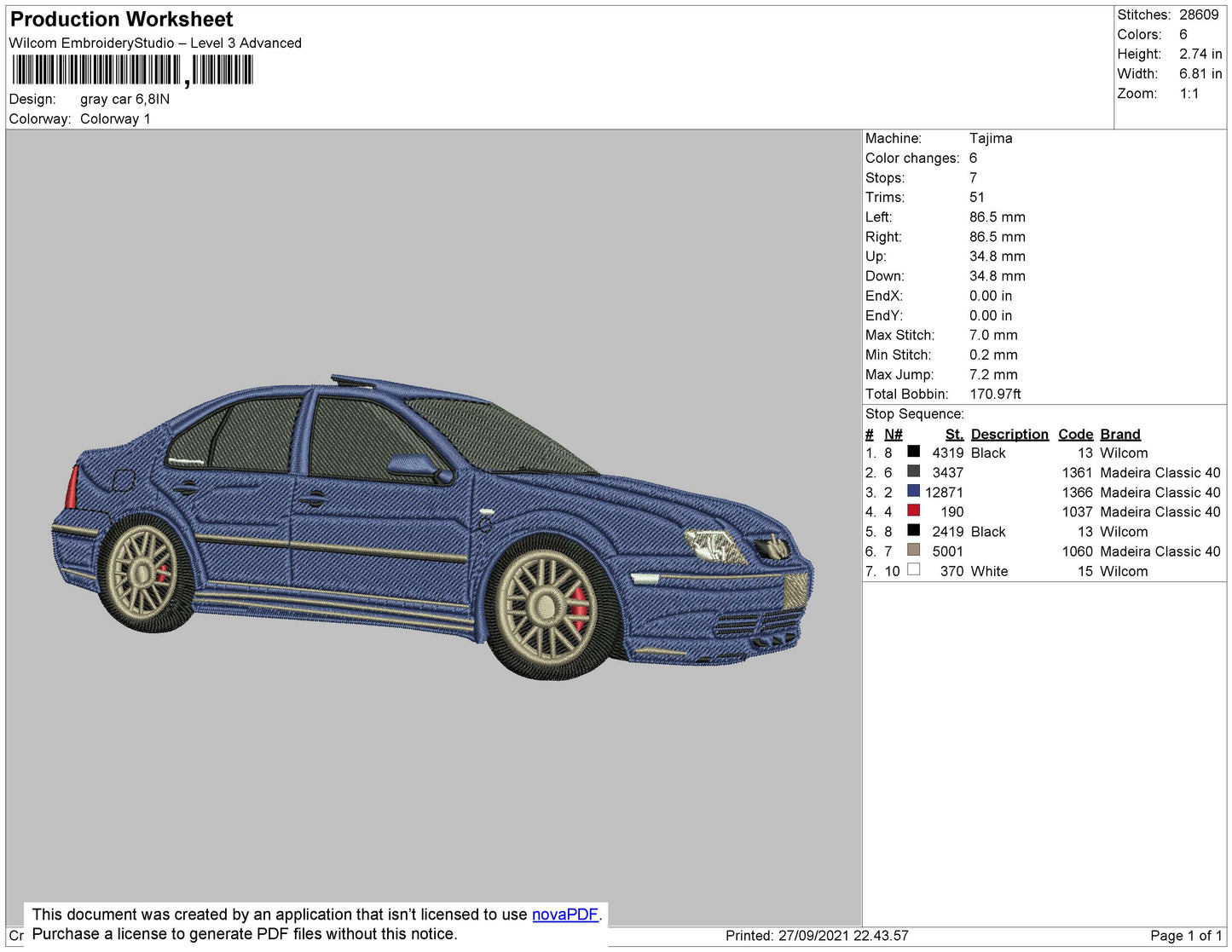Click the 'N#' column header
This screenshot has height=952, width=1232.
click(893, 434)
